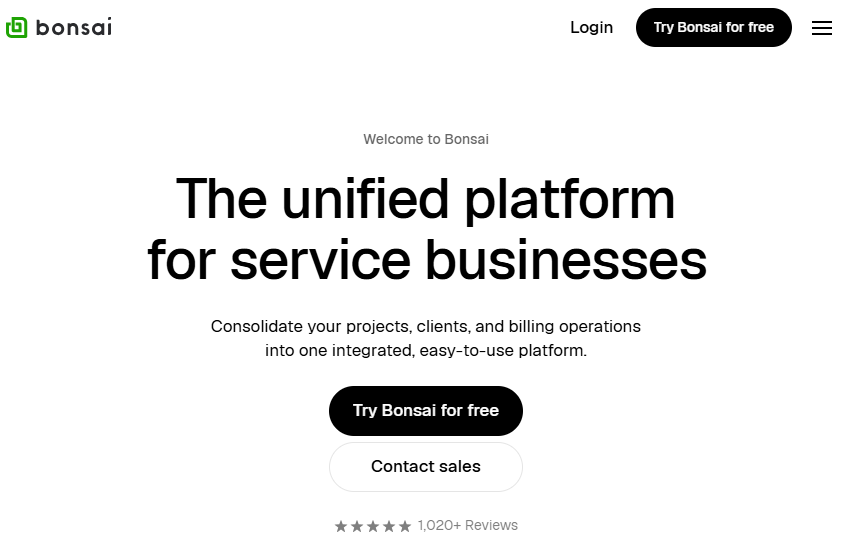Click the phrase "into one integrated"
Viewport: 844px width, 548px height.
(339, 351)
